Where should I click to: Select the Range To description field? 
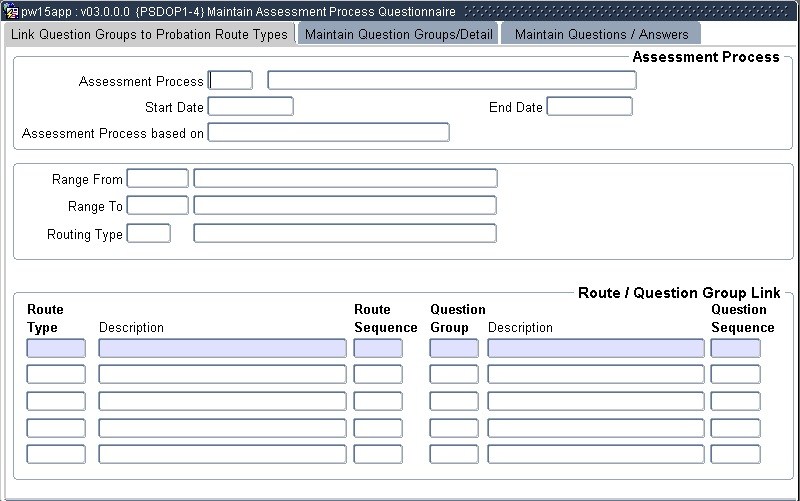(345, 206)
